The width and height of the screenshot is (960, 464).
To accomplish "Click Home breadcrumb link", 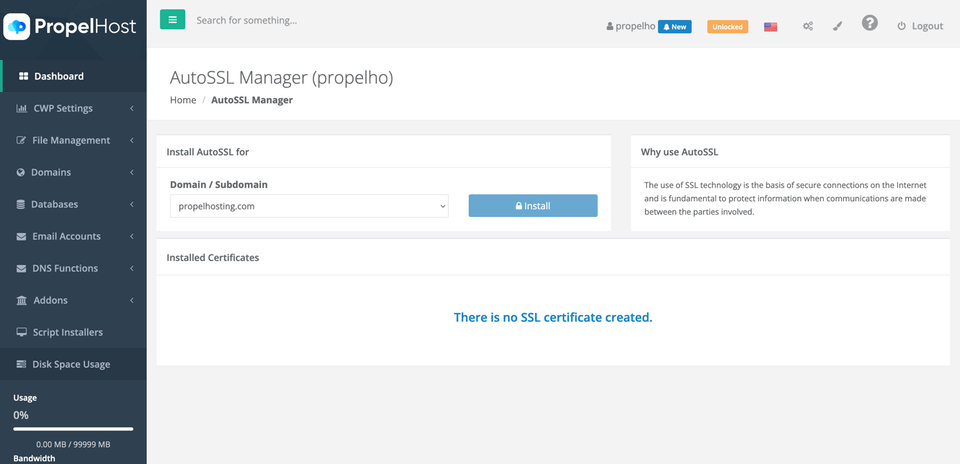I will coord(183,100).
